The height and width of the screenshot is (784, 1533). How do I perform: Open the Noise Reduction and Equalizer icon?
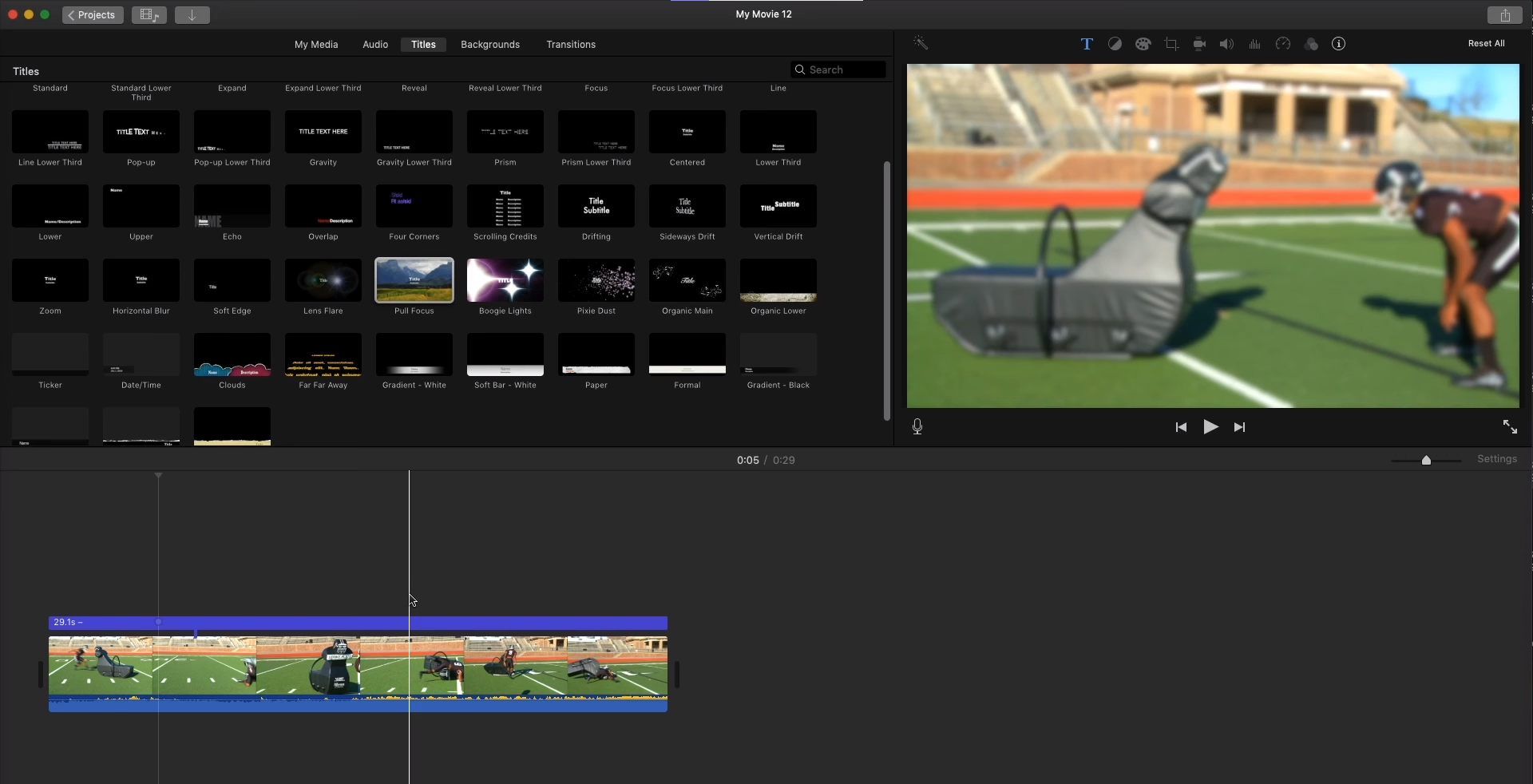[1255, 45]
